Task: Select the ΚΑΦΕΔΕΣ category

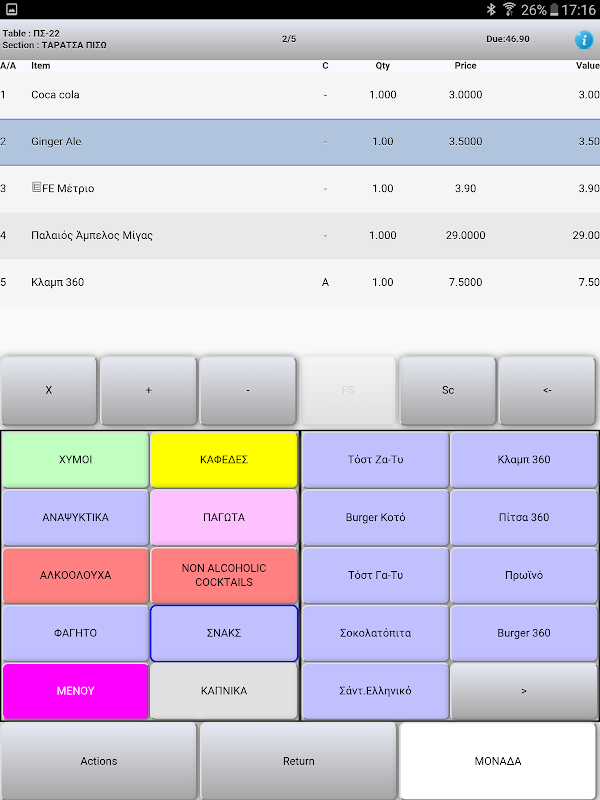Action: pos(224,460)
